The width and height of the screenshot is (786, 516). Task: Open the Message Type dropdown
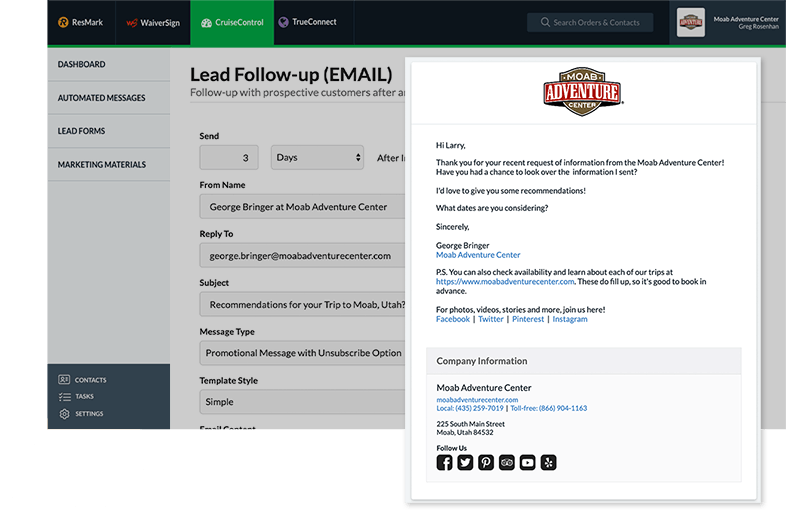302,353
